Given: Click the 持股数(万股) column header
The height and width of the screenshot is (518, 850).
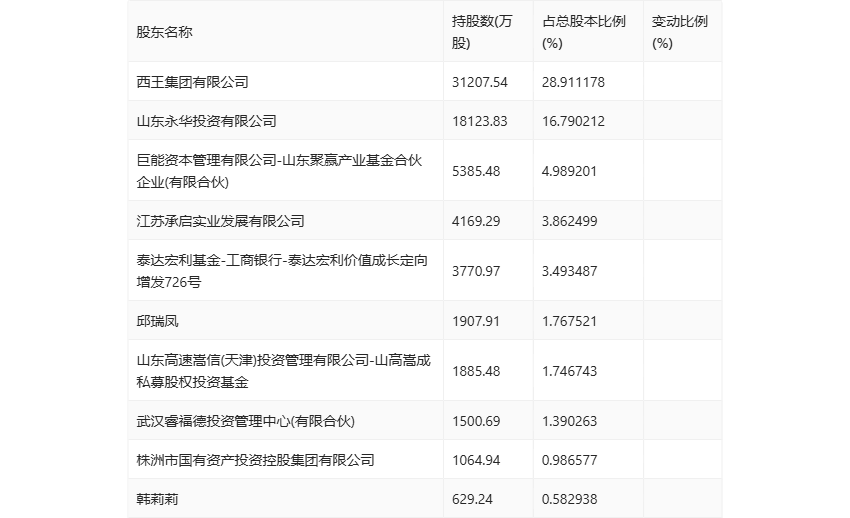Looking at the screenshot, I should tap(482, 33).
